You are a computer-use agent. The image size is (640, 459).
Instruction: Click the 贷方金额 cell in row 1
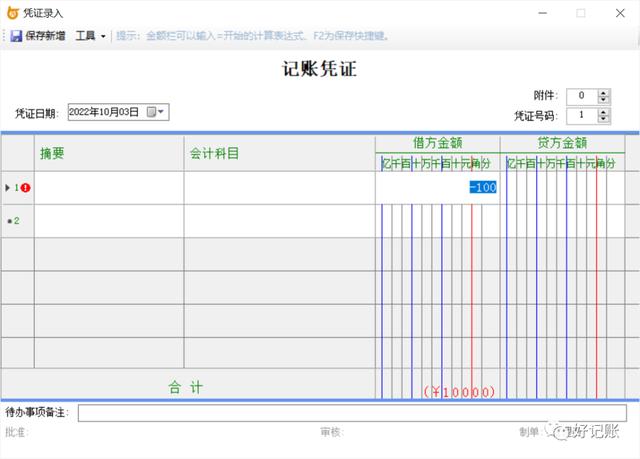[562, 188]
